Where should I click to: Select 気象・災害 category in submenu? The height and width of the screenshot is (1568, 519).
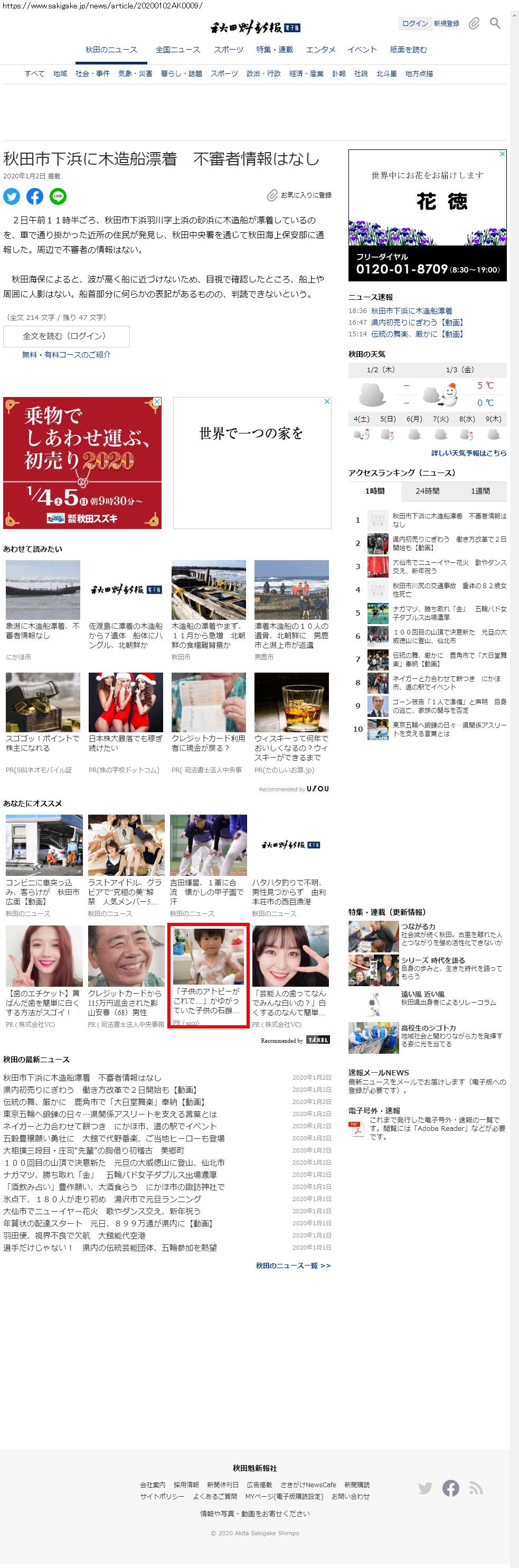tap(135, 74)
